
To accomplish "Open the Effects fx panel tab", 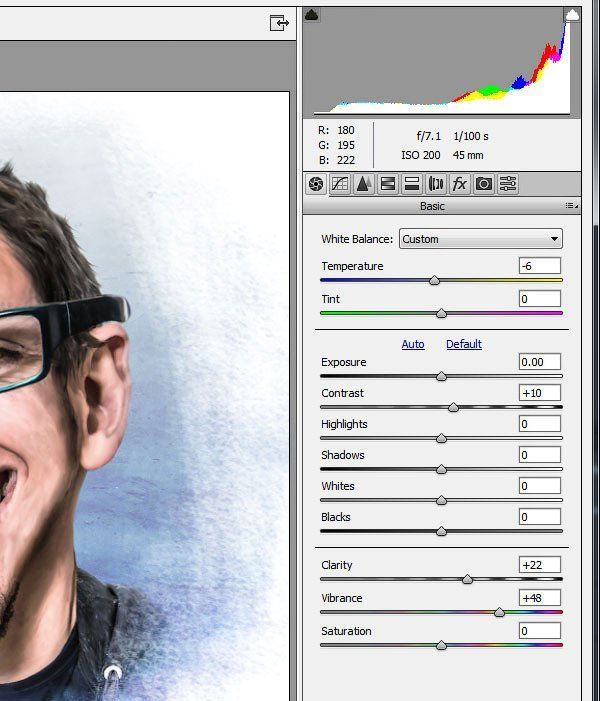I will point(460,184).
